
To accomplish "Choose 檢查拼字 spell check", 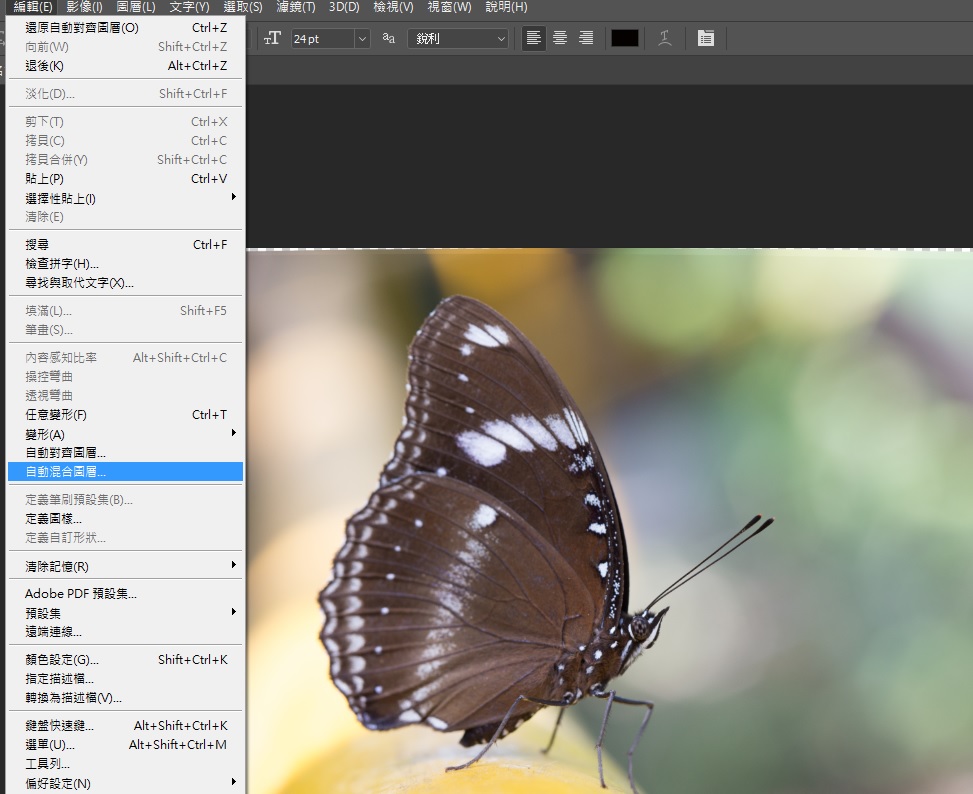I will pos(125,264).
